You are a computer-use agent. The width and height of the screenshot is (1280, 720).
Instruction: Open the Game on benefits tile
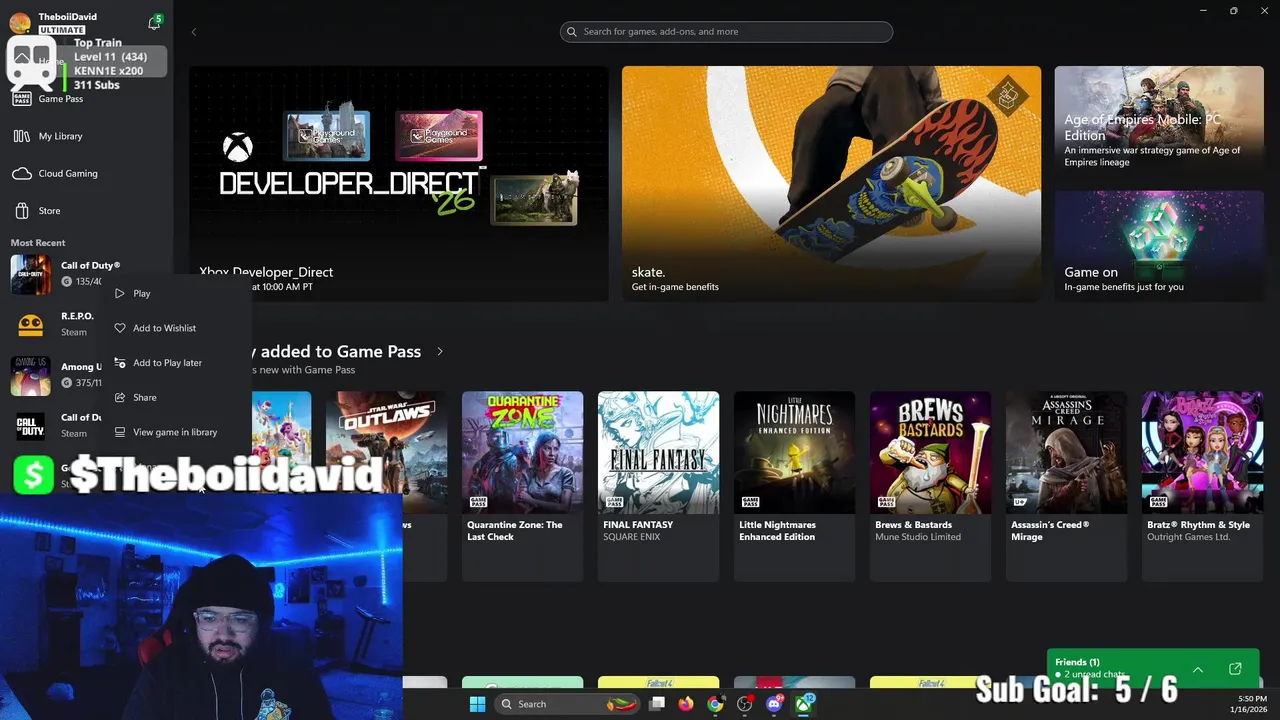click(1159, 246)
